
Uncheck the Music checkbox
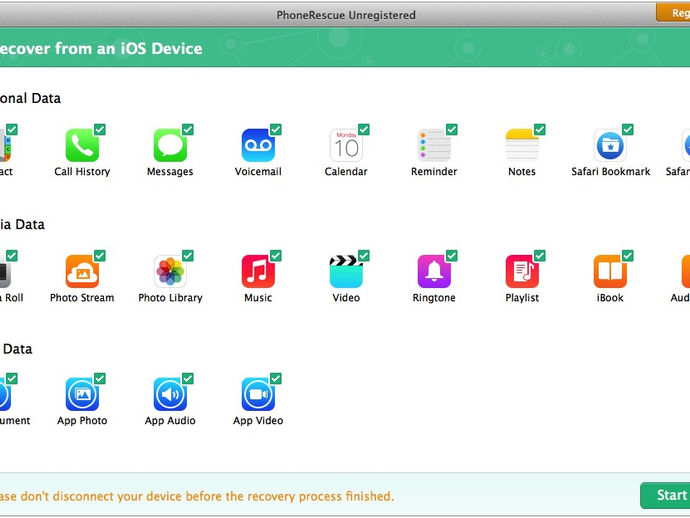coord(276,256)
